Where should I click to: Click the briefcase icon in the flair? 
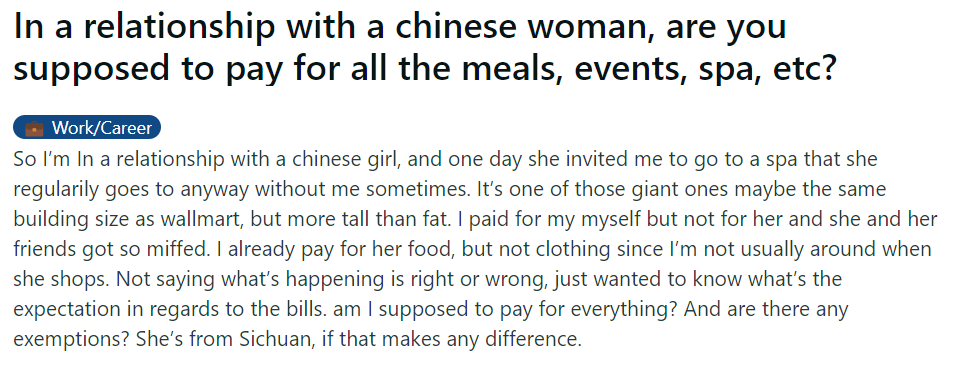(35, 128)
